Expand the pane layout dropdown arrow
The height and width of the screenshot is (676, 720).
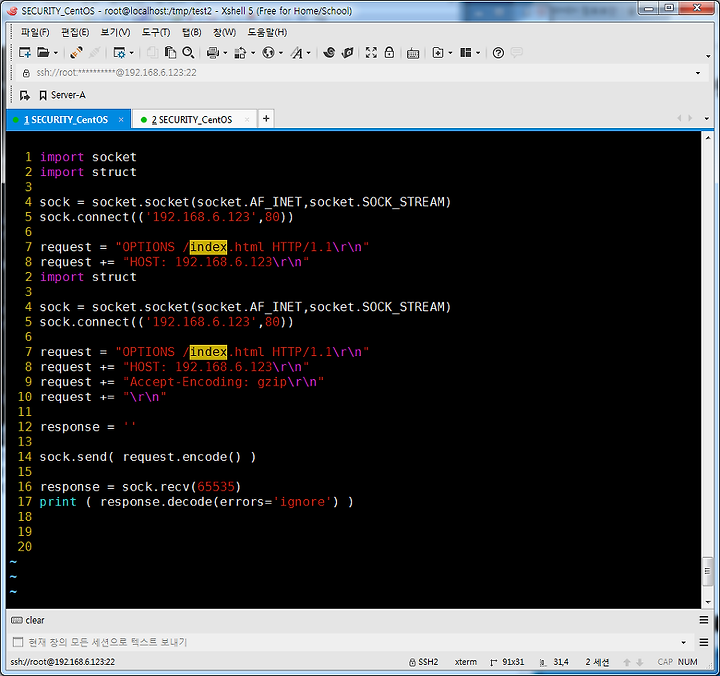pyautogui.click(x=478, y=53)
